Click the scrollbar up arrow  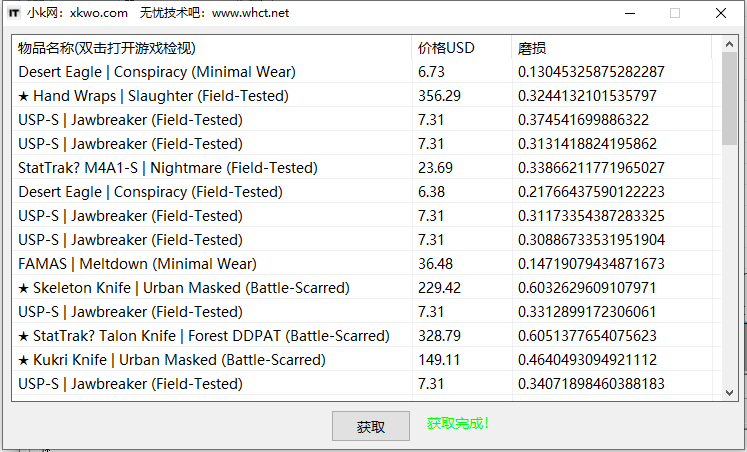click(729, 44)
